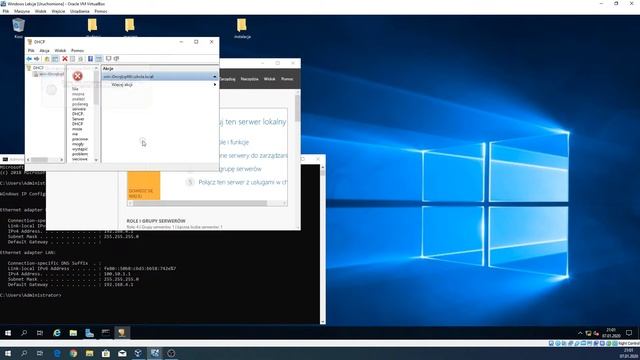
Task: Open File Explorer on the guest taskbar
Action: click(73, 333)
